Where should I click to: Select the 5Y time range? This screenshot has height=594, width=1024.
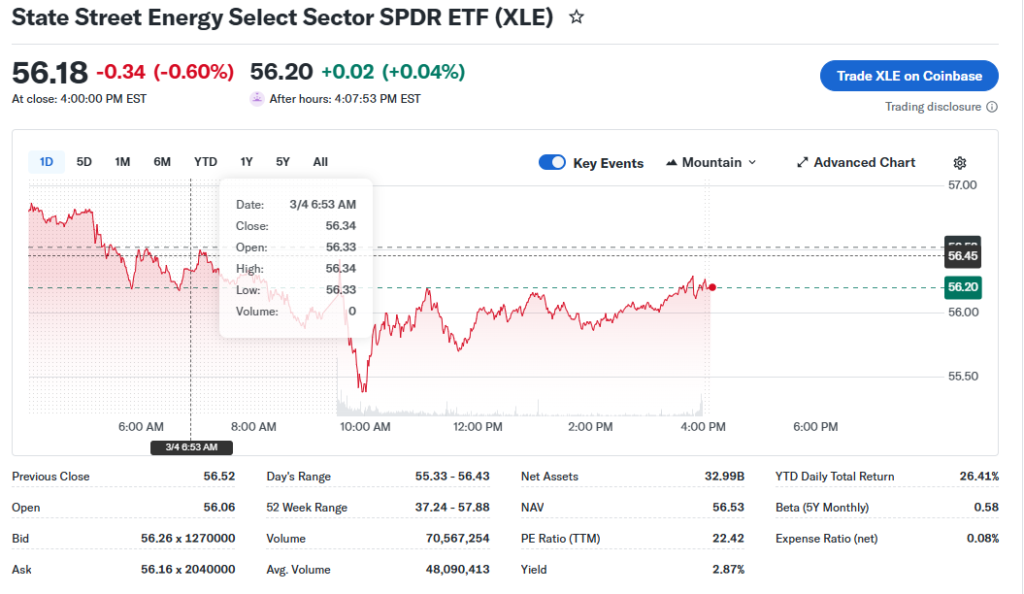(283, 162)
